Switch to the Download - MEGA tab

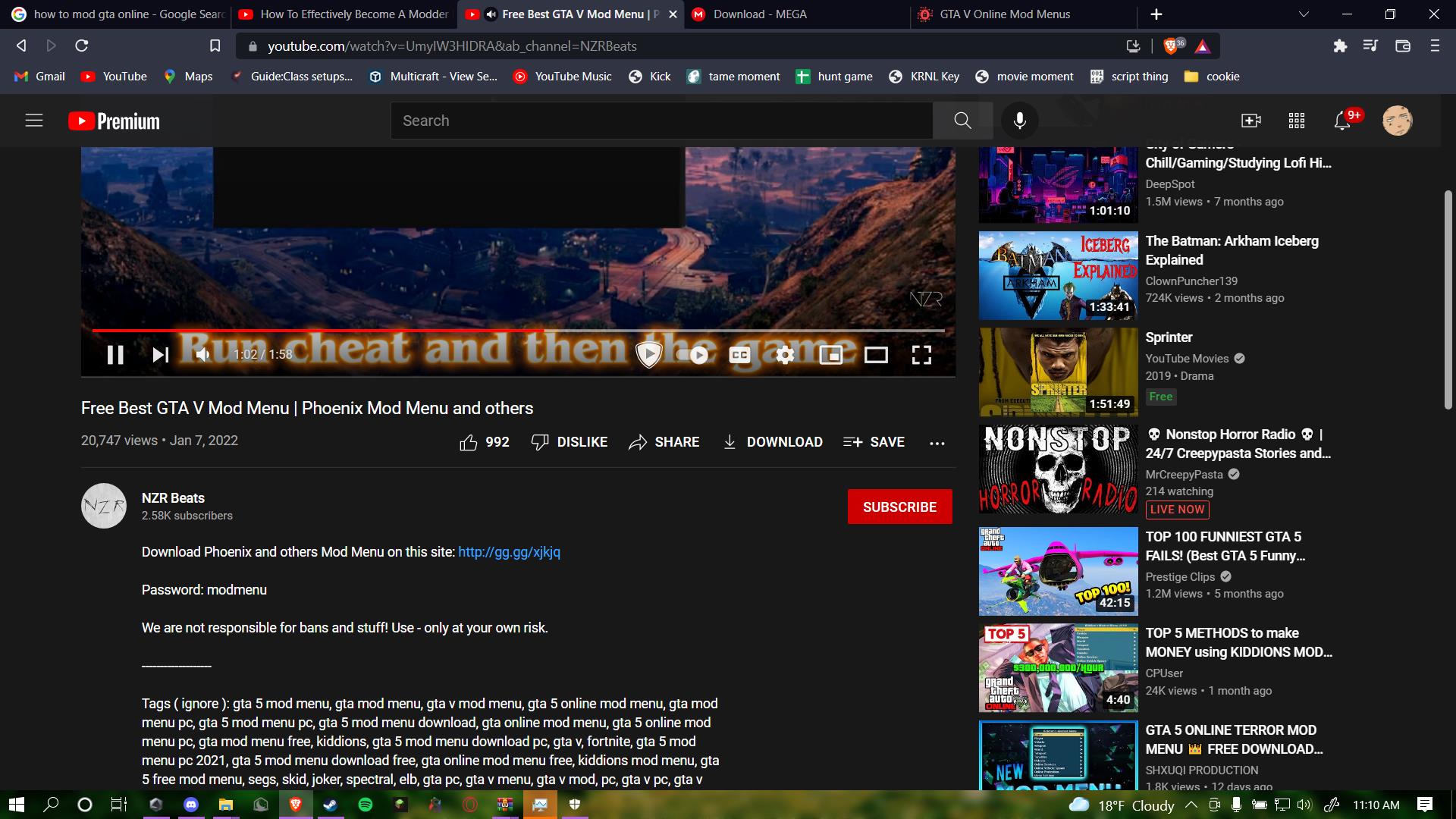coord(760,14)
